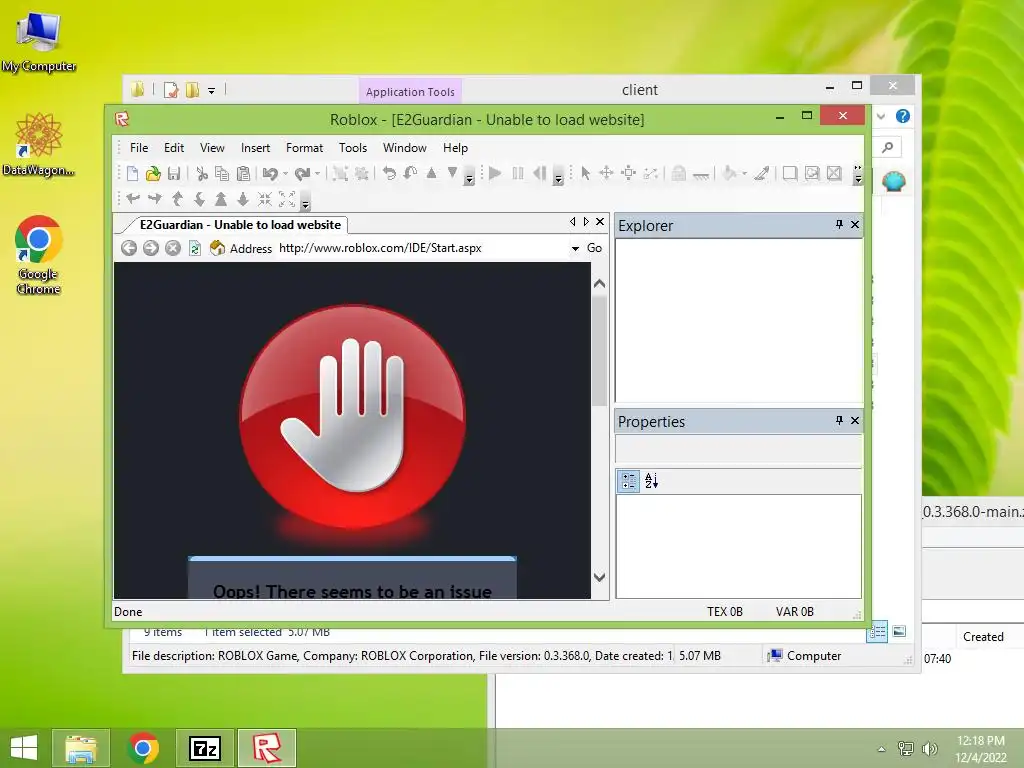Screen dimensions: 1024x768
Task: Close the Explorer panel
Action: [x=855, y=224]
